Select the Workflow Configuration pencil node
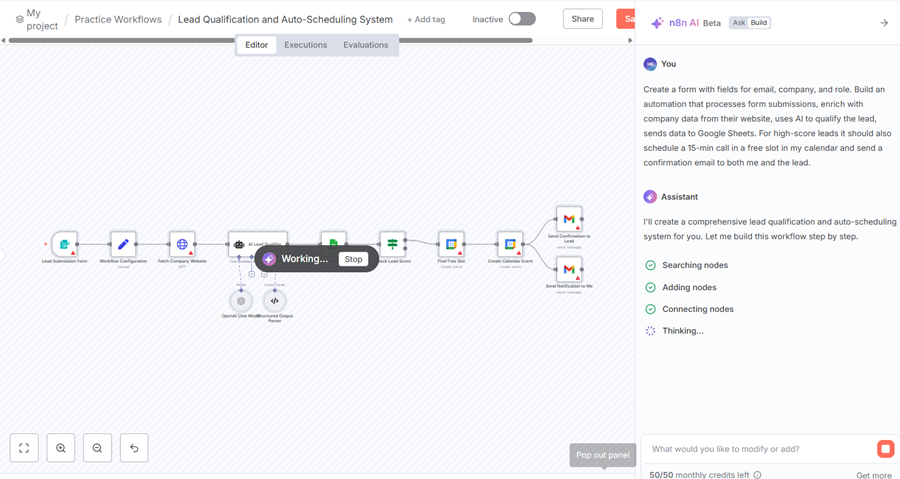Screen dimensions: 900x479 pos(123,244)
